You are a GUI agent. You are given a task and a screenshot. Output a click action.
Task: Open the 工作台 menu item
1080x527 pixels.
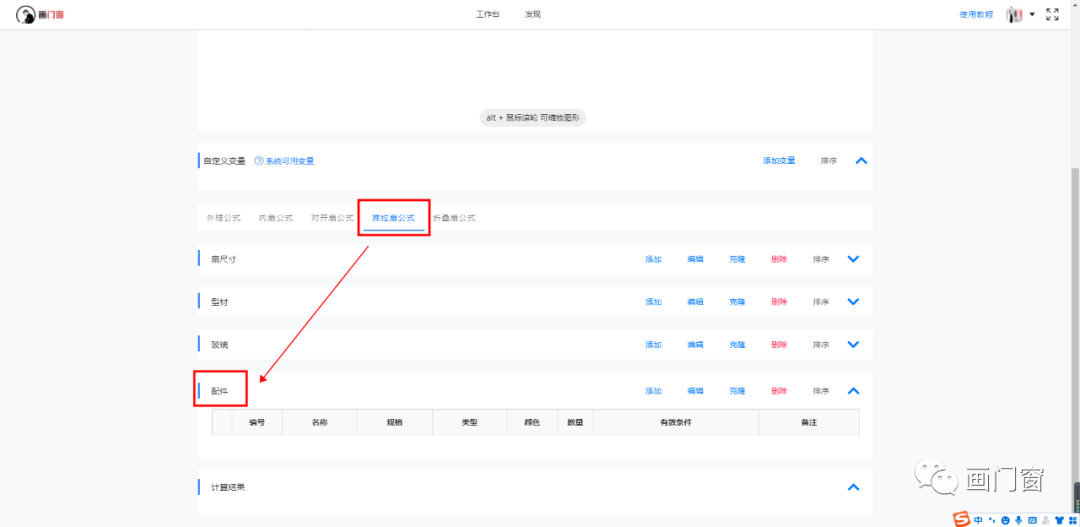click(488, 14)
